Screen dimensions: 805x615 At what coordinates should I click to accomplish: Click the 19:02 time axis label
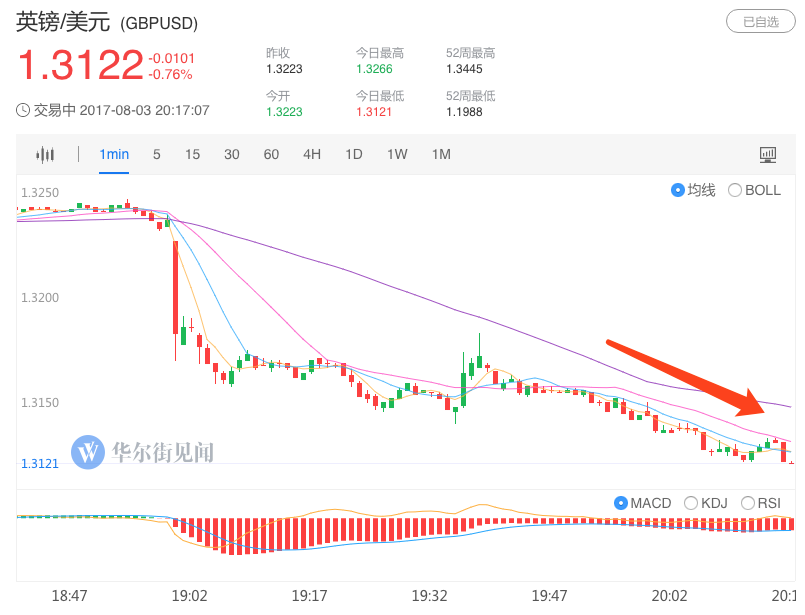[x=189, y=596]
